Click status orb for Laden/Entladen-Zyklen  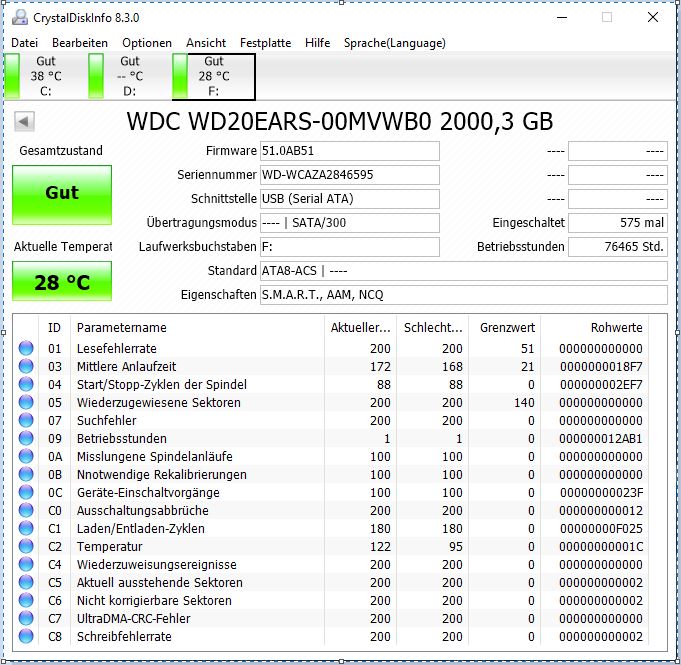(x=26, y=529)
